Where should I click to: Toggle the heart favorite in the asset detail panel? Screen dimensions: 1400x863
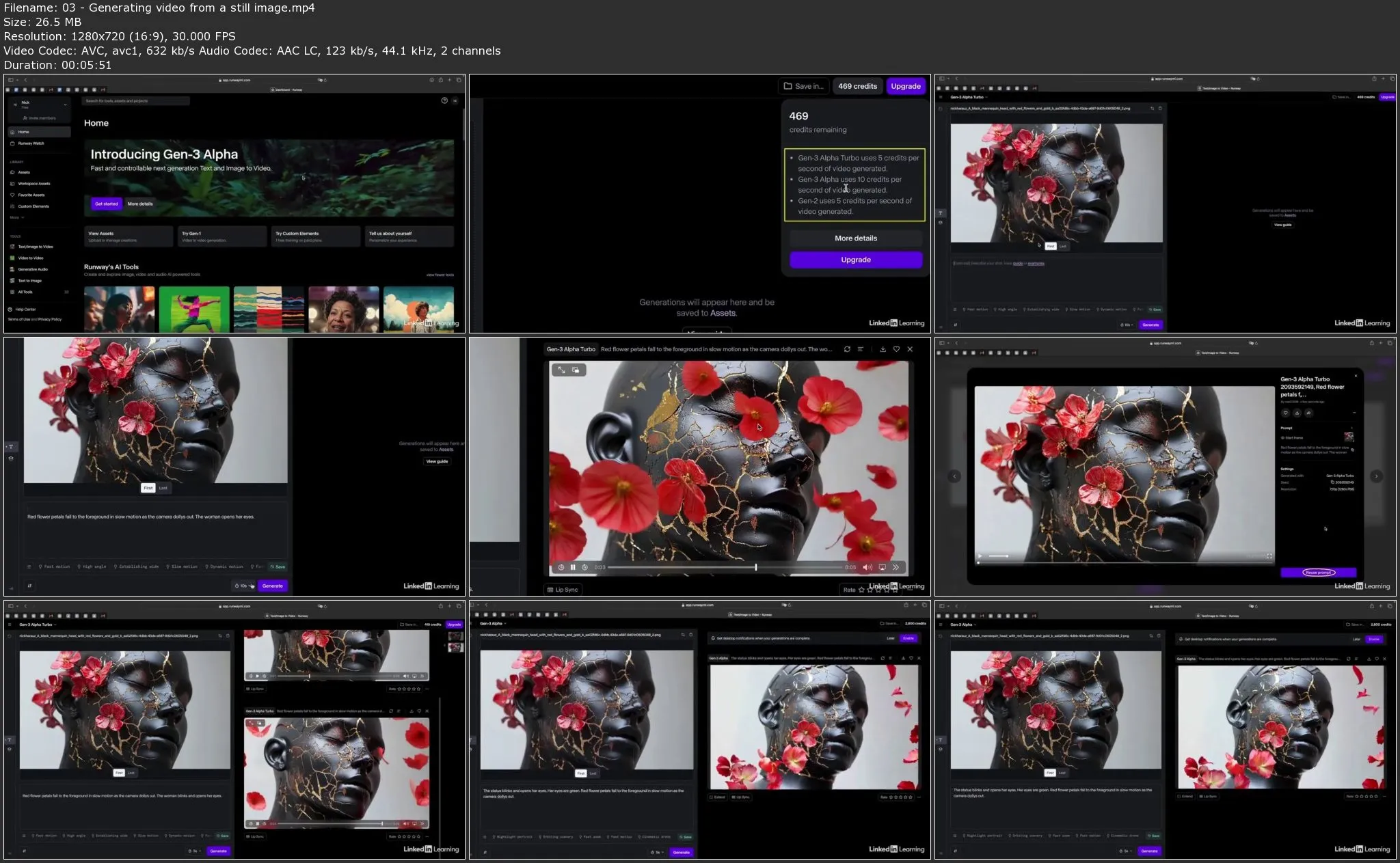coord(1285,413)
